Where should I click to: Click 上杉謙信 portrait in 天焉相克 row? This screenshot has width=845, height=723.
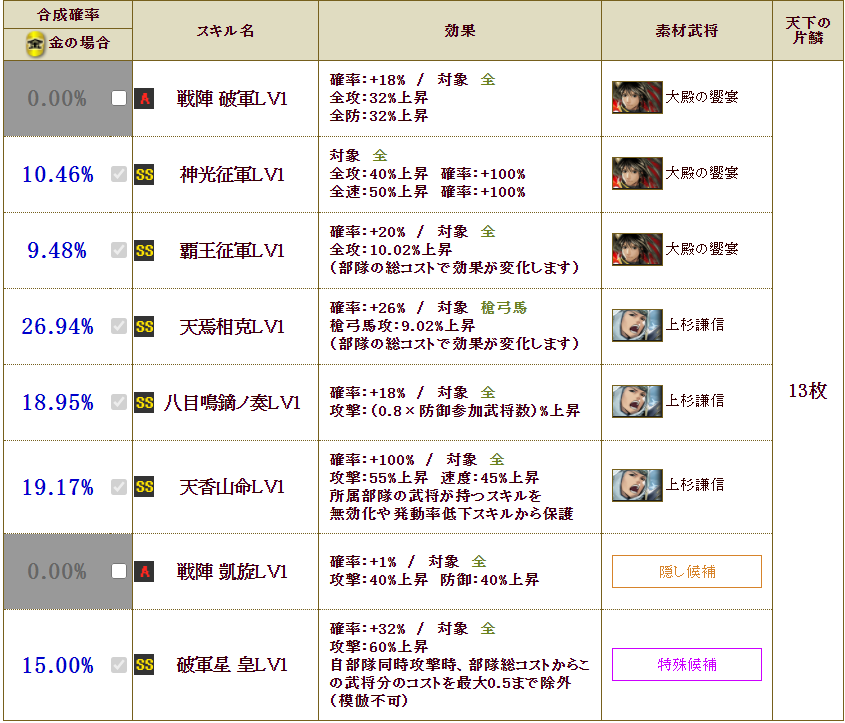[x=637, y=325]
